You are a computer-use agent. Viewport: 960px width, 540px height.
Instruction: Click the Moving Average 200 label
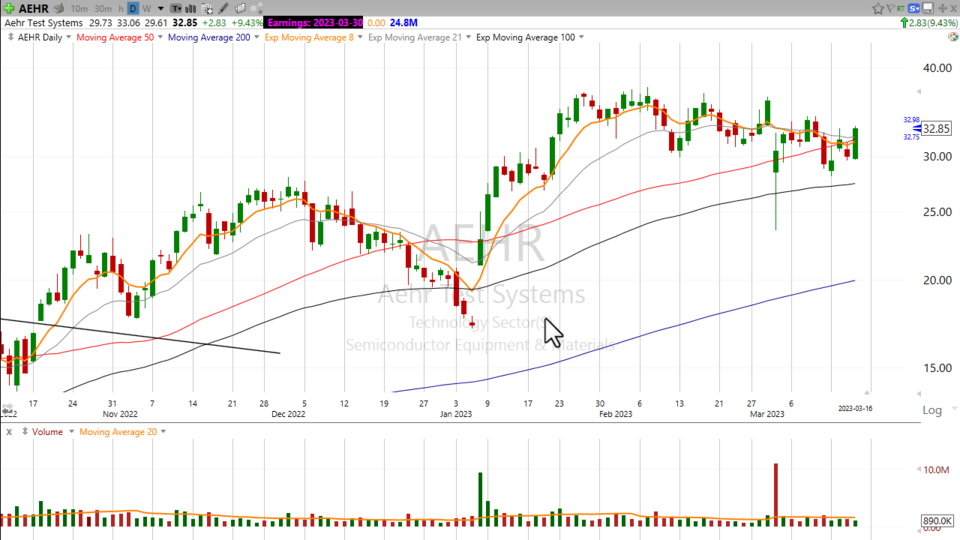[x=209, y=37]
